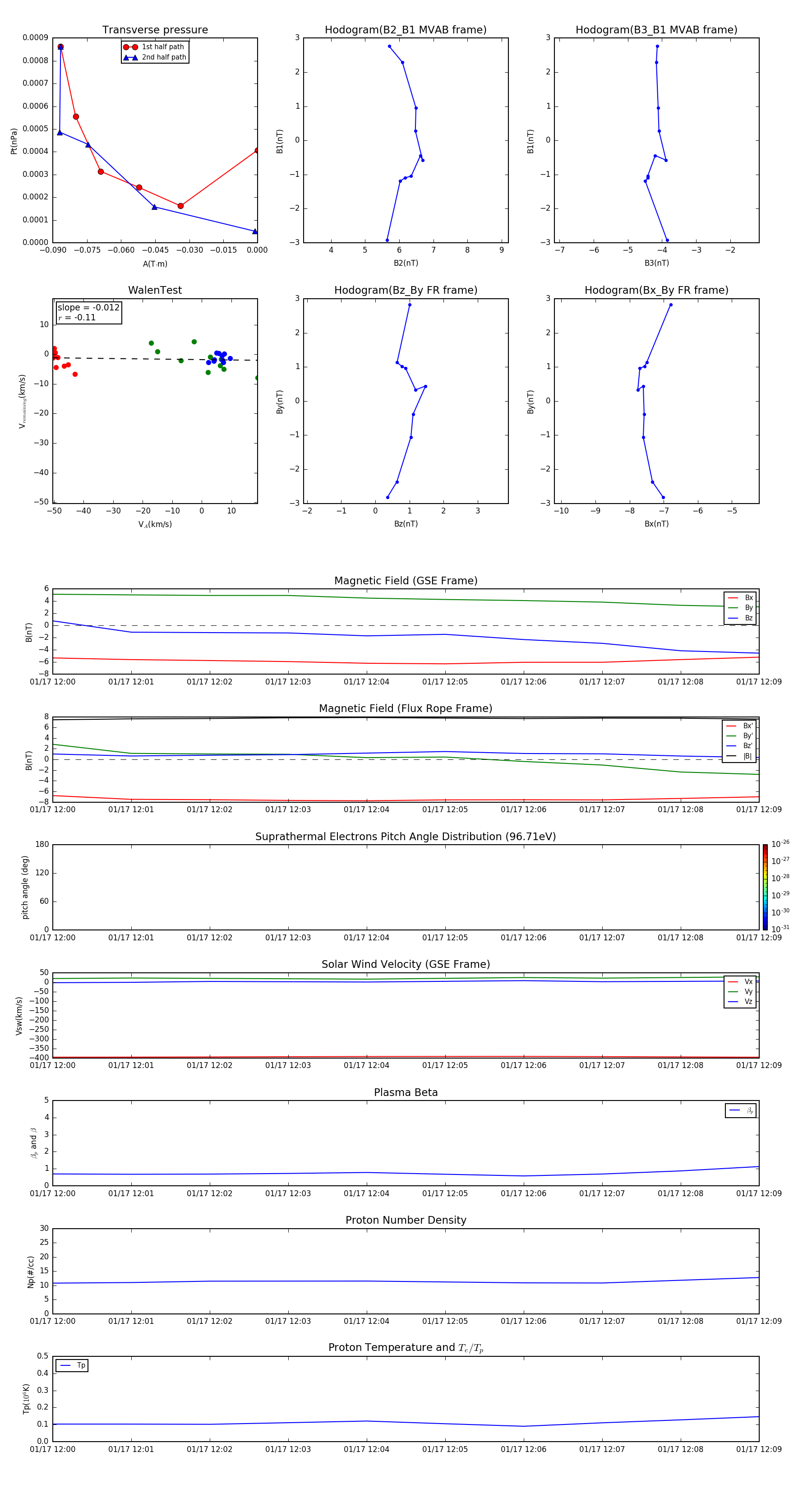Screen dimensions: 812x1489
Task: Click the 'r = -0.11' annotation
Action: coord(77,318)
